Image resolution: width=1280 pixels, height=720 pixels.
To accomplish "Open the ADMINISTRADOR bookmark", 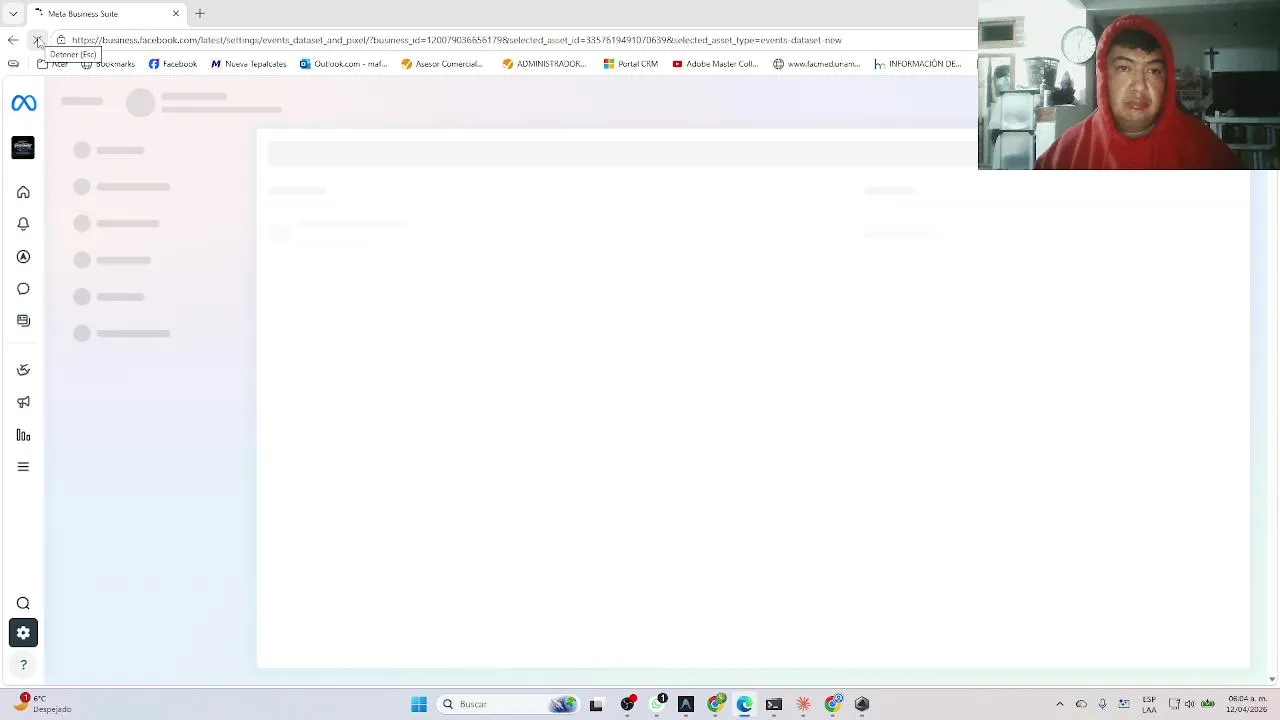I will (545, 64).
